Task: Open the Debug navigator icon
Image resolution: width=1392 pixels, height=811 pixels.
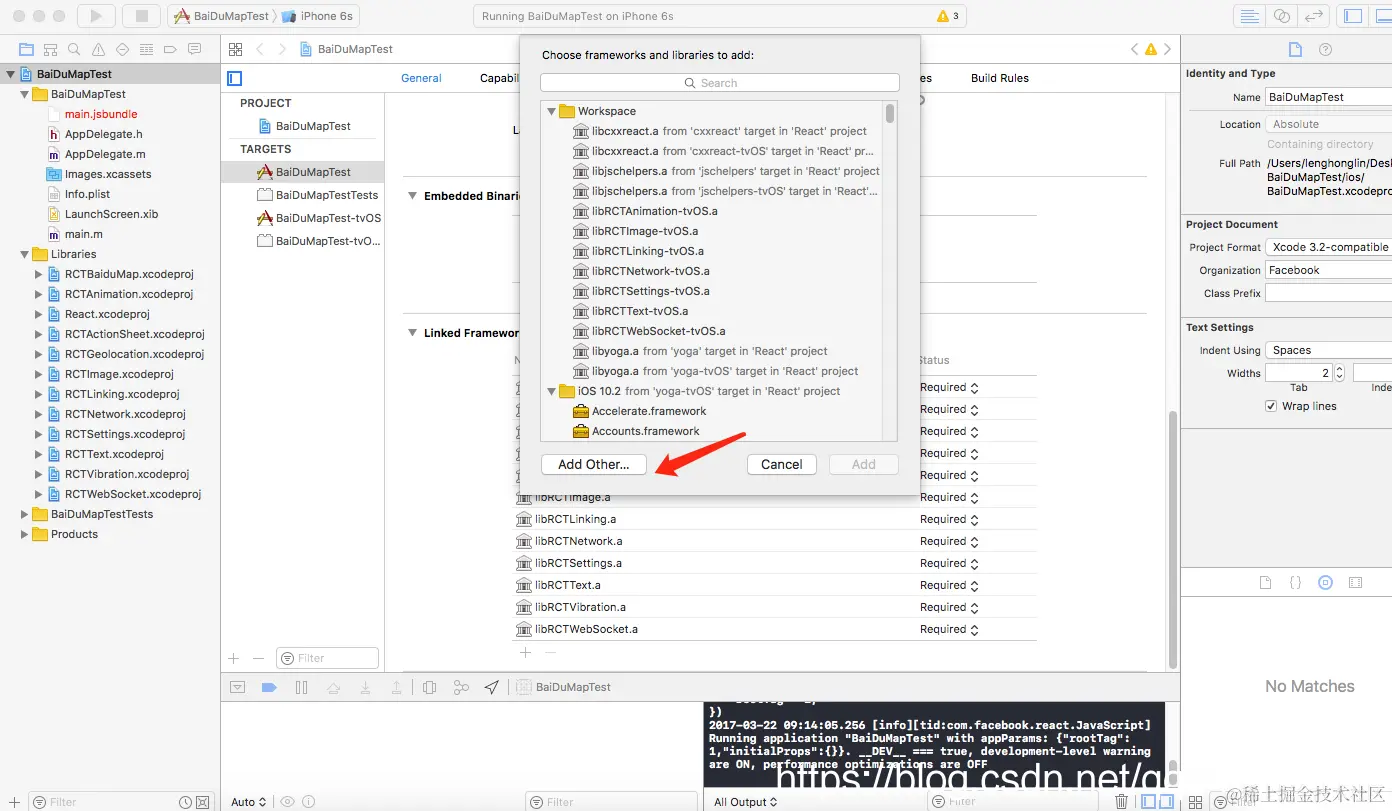Action: click(x=146, y=49)
